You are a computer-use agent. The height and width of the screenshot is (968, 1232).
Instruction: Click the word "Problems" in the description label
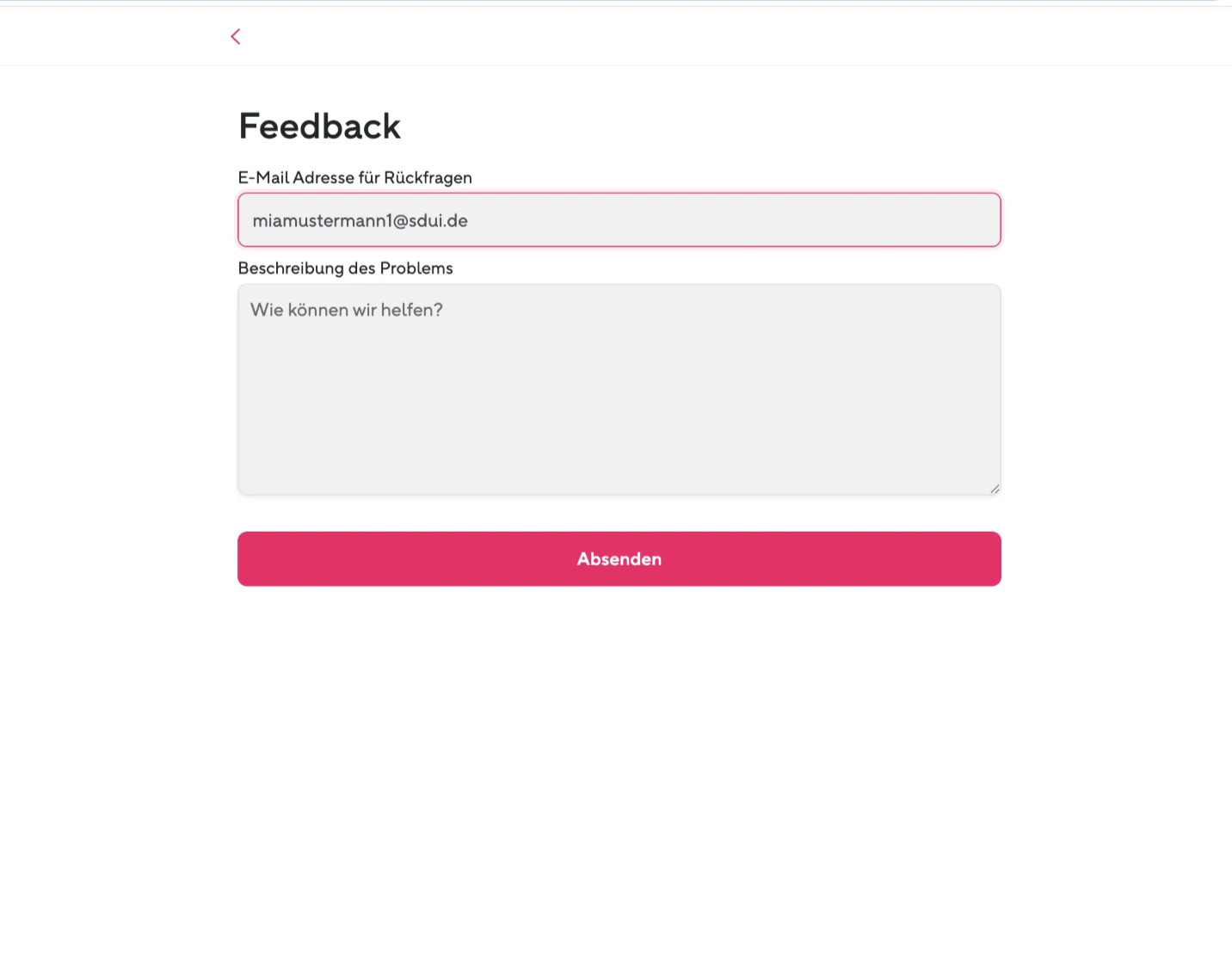416,268
